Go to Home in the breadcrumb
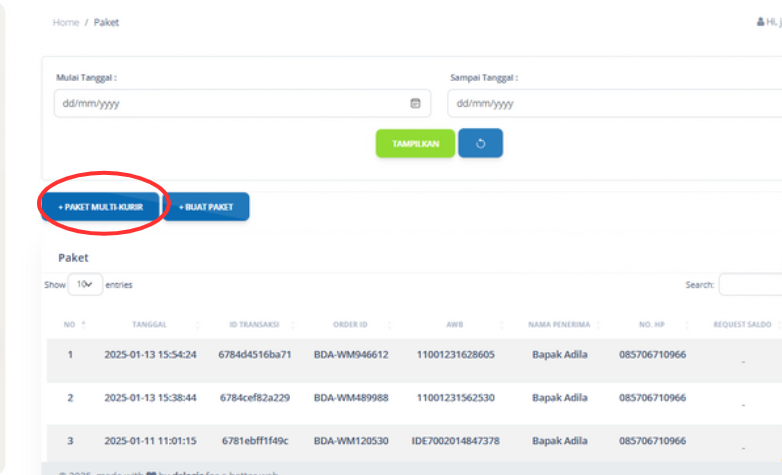The height and width of the screenshot is (475, 782). point(65,22)
